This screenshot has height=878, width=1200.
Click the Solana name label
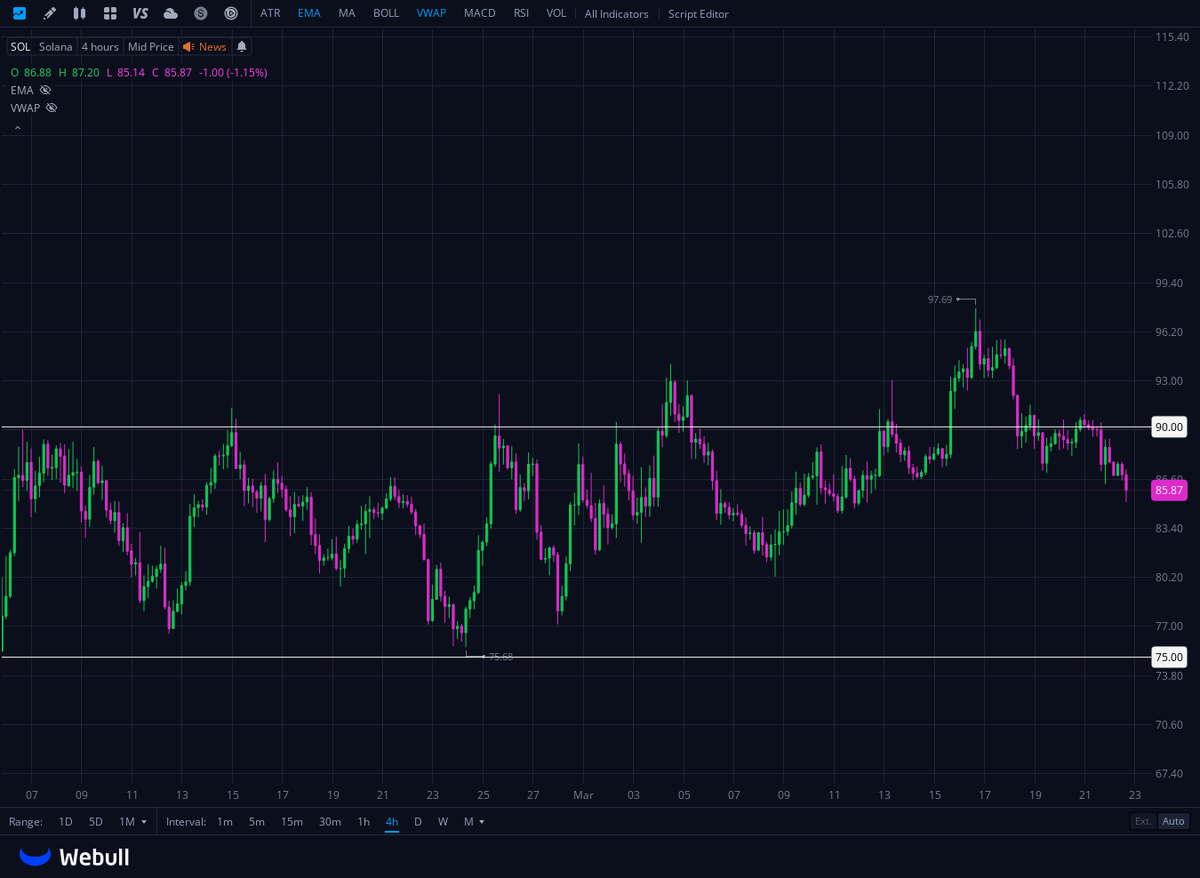(x=56, y=47)
